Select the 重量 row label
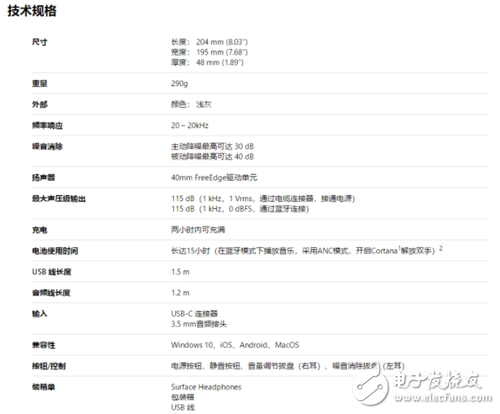The image size is (500, 414). 40,83
